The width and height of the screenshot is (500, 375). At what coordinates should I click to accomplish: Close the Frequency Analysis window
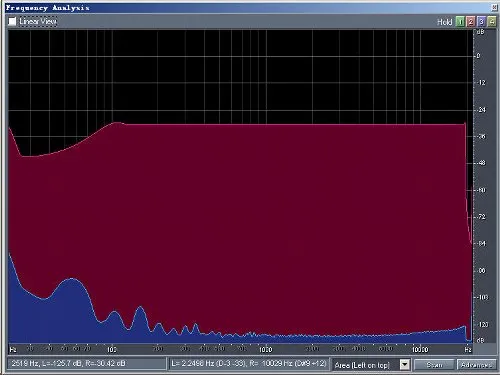tap(494, 8)
